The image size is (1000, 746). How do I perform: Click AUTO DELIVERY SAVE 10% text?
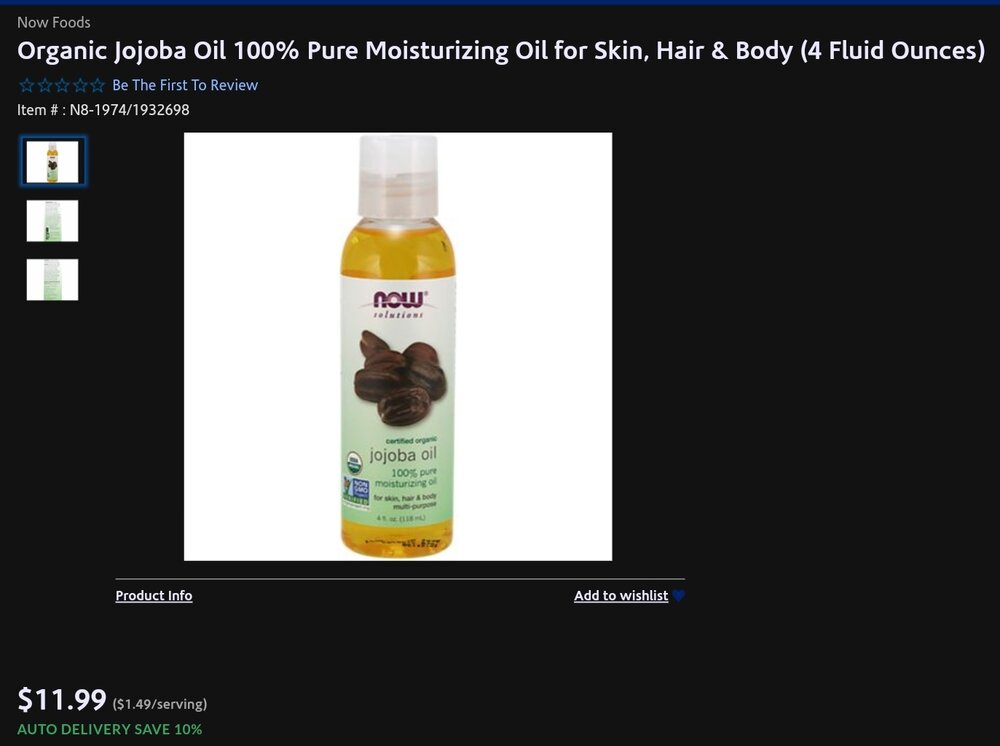click(110, 729)
